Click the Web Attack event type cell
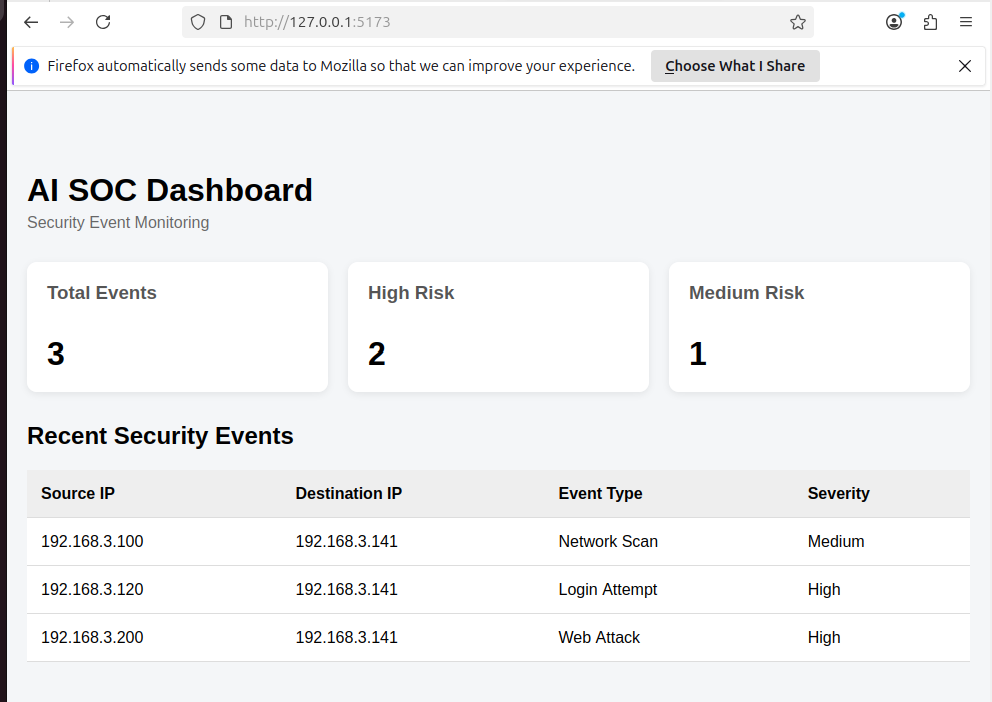The height and width of the screenshot is (702, 992). point(599,637)
